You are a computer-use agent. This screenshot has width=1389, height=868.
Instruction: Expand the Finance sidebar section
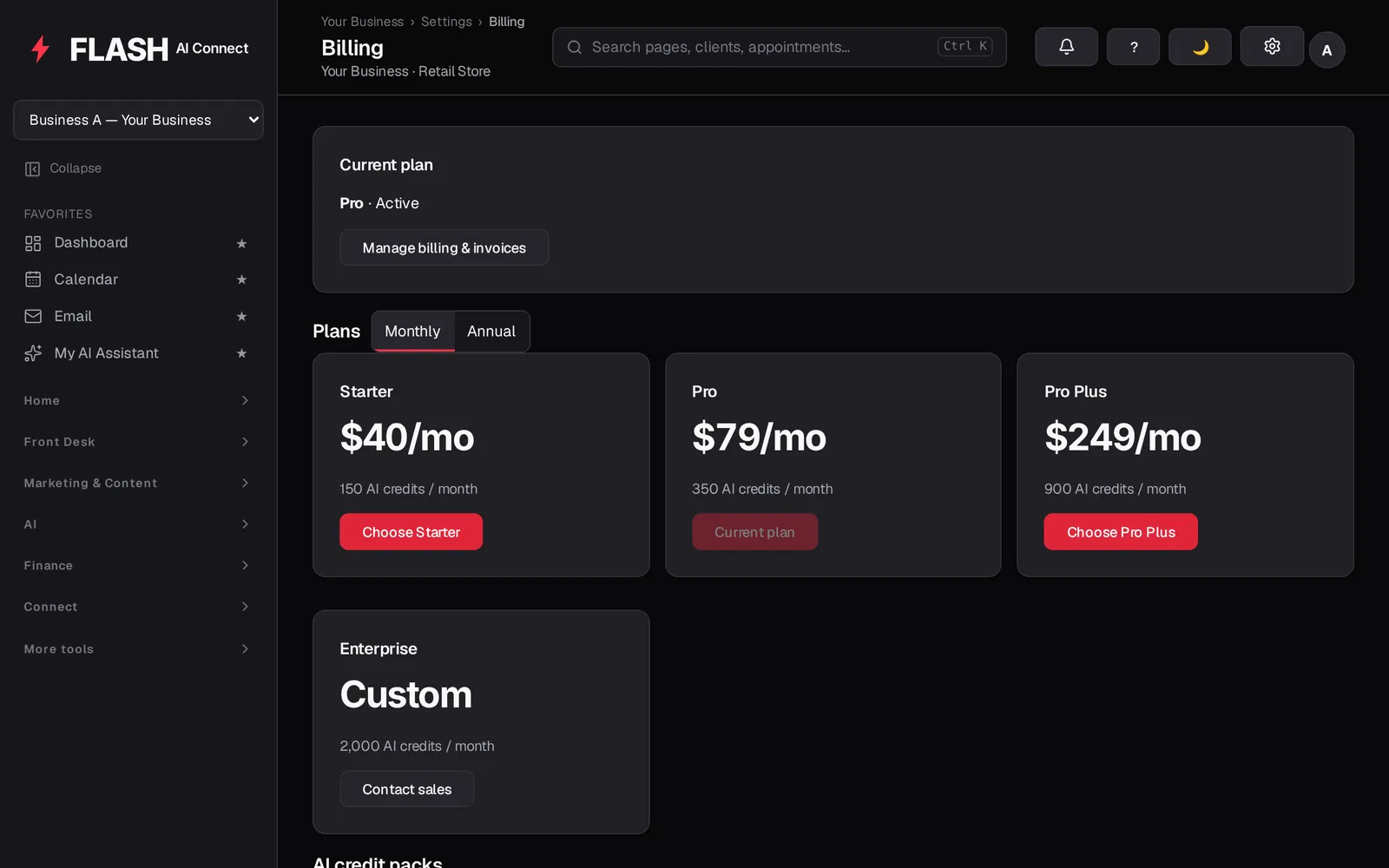tap(137, 565)
